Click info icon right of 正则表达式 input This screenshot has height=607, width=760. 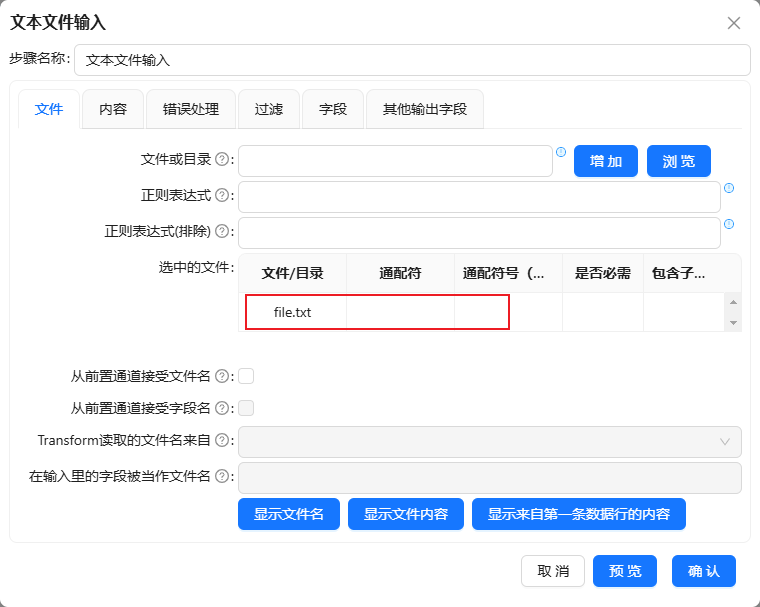(729, 188)
